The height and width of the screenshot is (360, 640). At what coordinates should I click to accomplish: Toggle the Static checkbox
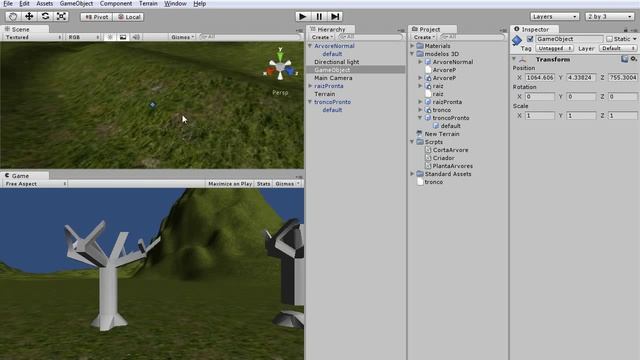(x=609, y=39)
